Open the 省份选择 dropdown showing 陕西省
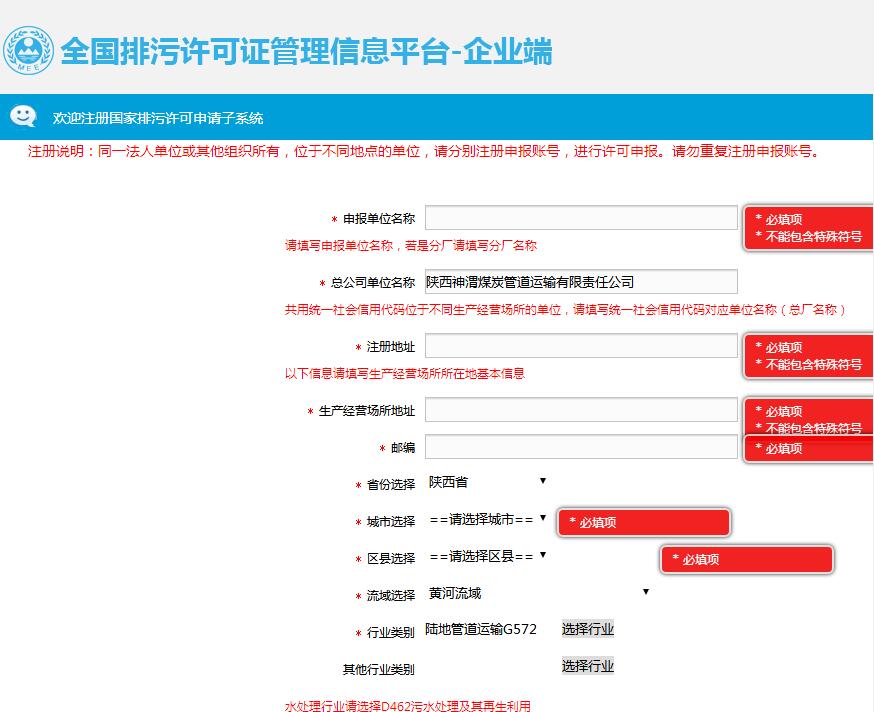Screen dimensions: 874x712 [x=487, y=482]
